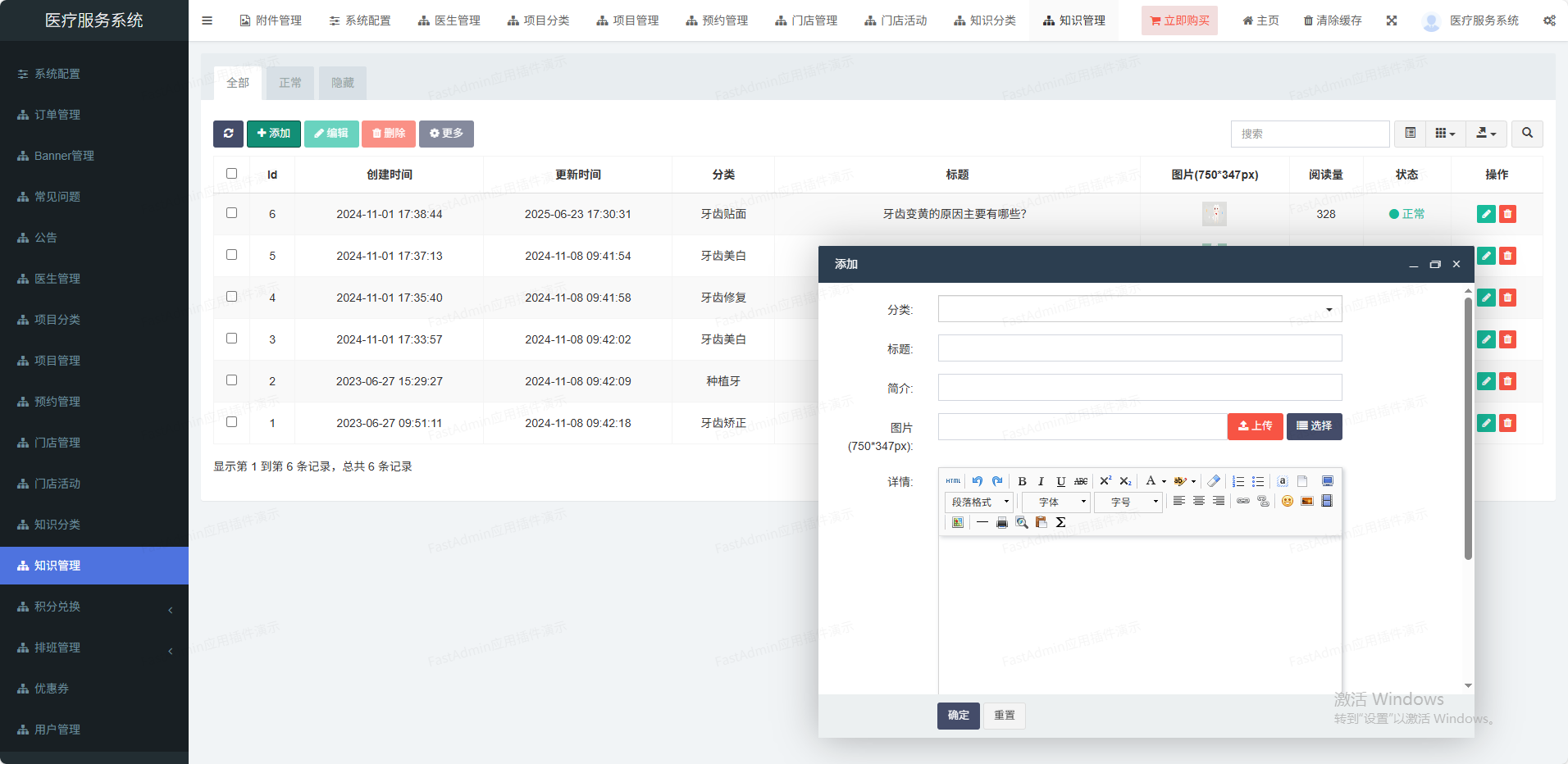Click the red 上传 upload button
The height and width of the screenshot is (764, 1568).
(x=1255, y=426)
